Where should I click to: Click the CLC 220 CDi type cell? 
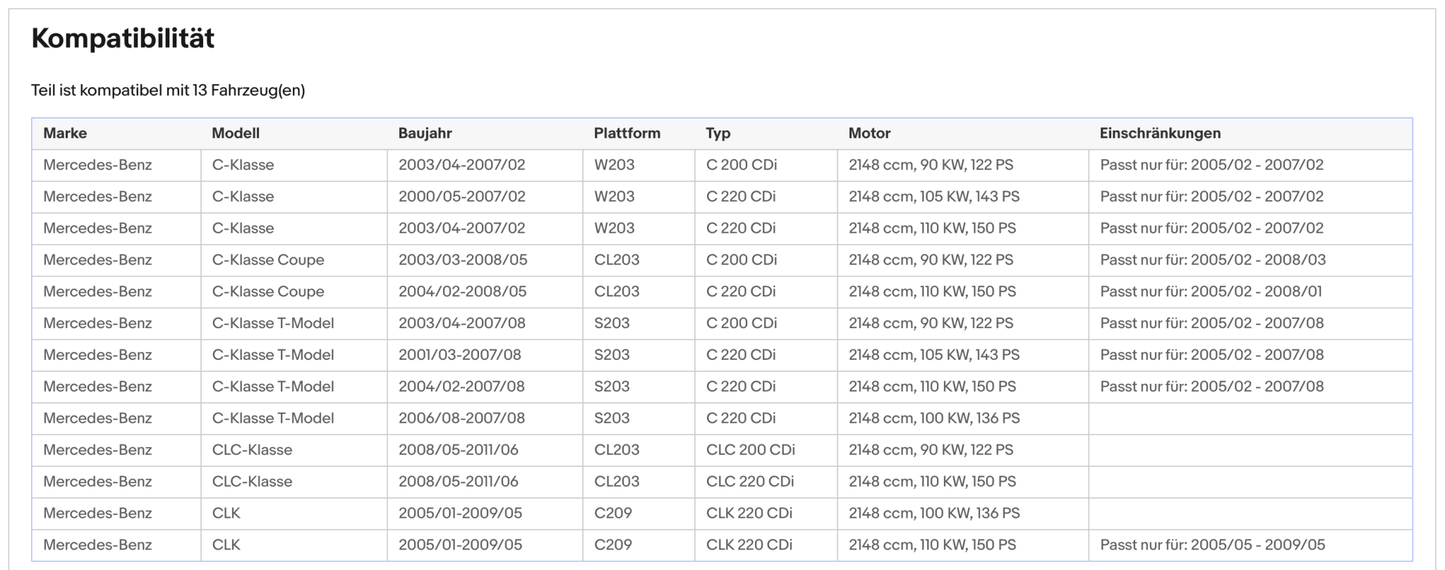click(750, 482)
